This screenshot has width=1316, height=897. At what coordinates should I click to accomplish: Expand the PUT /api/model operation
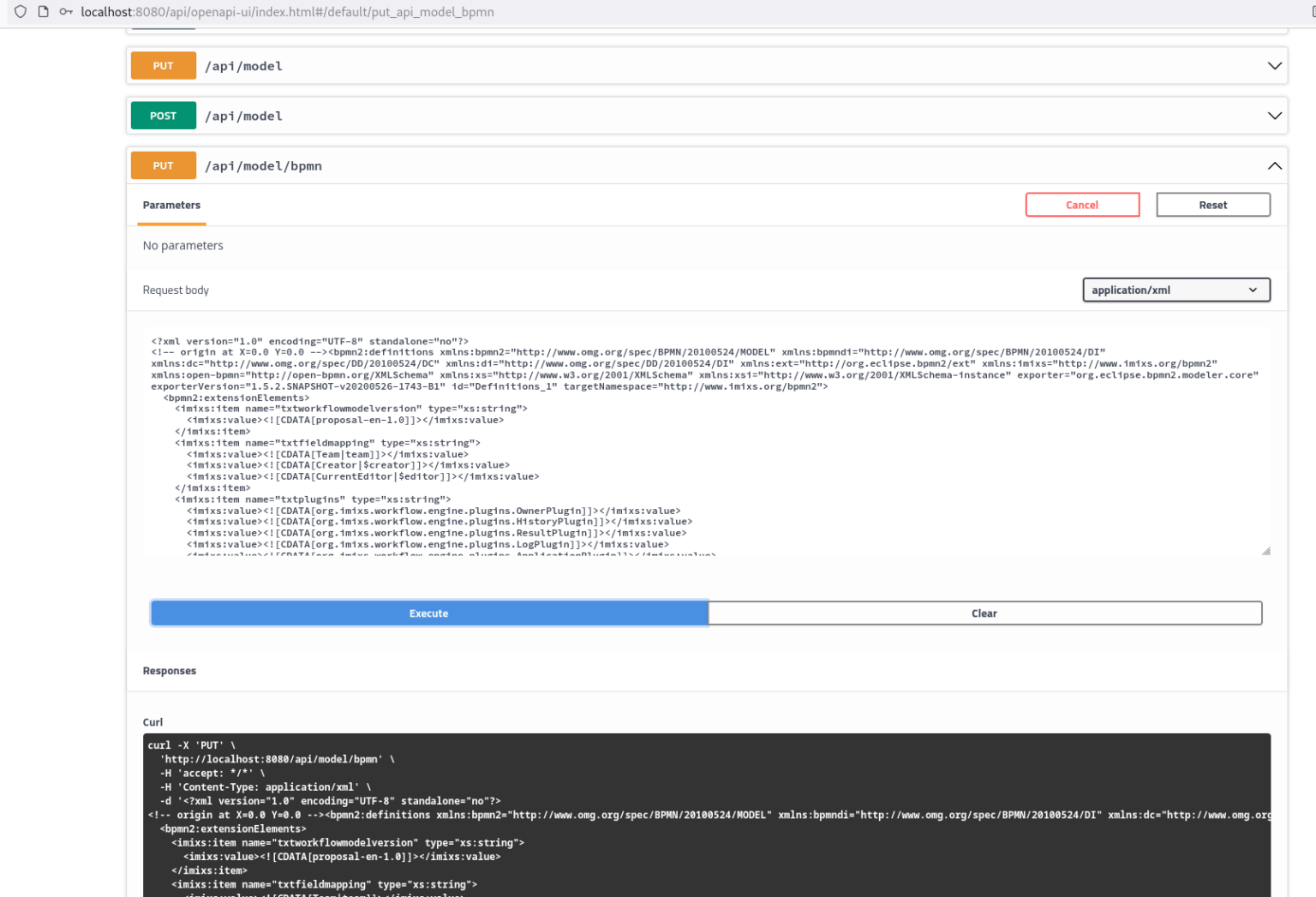tap(1275, 65)
